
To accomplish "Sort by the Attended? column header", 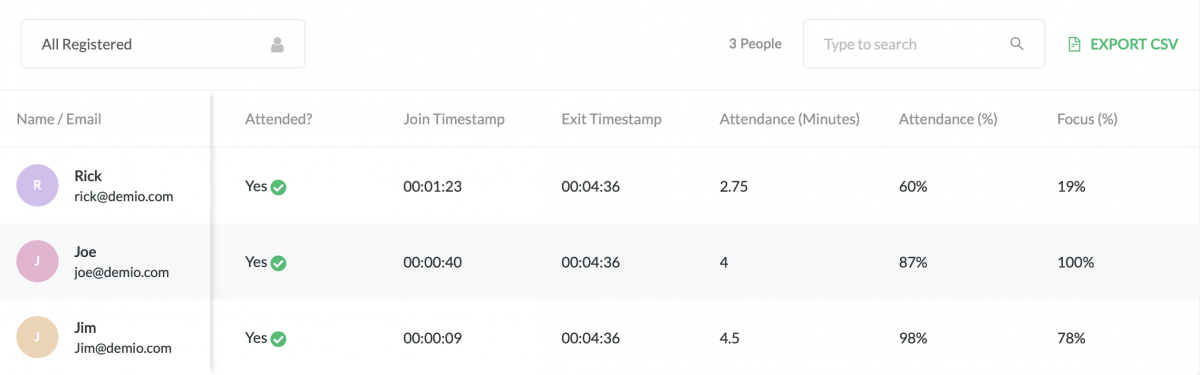I will (279, 119).
